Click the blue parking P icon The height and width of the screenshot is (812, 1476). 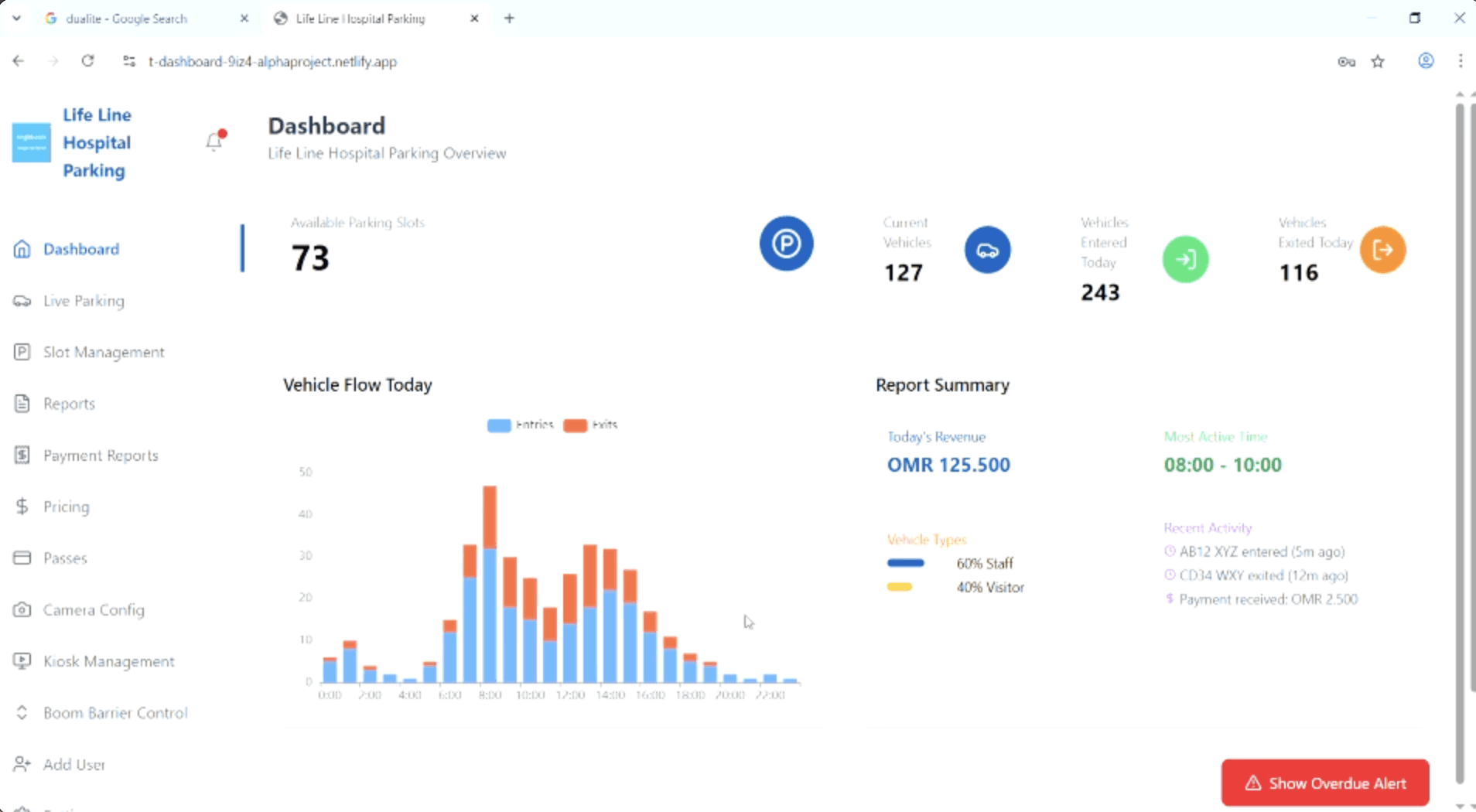click(786, 244)
